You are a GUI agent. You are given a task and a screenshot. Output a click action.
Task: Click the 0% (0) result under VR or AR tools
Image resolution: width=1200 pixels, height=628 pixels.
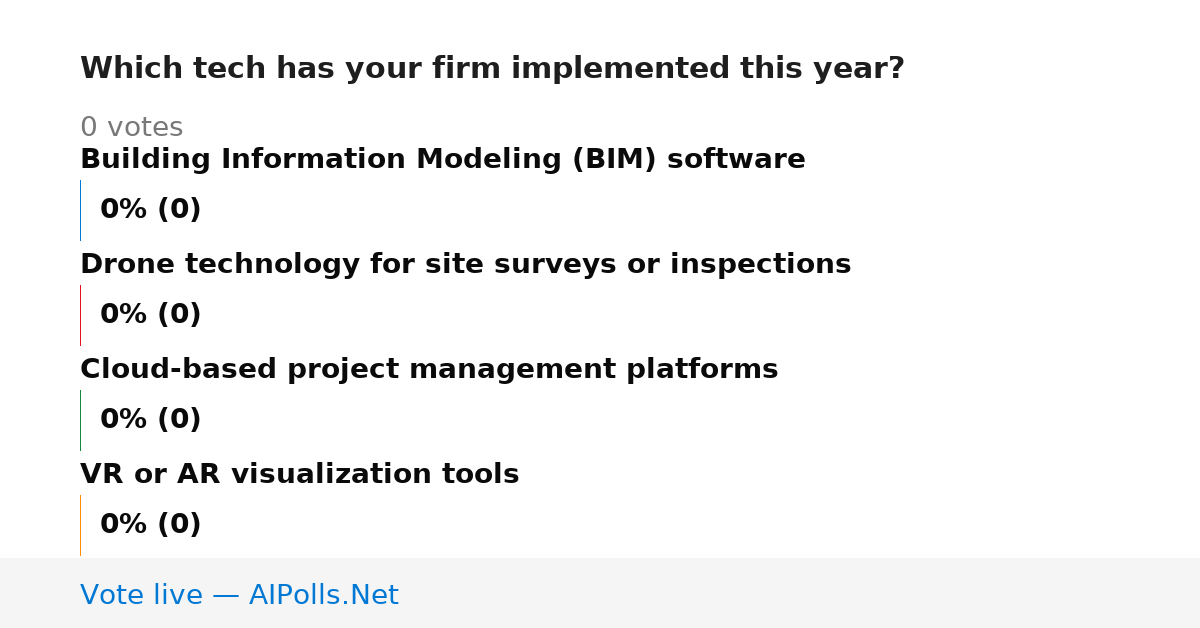tap(150, 525)
